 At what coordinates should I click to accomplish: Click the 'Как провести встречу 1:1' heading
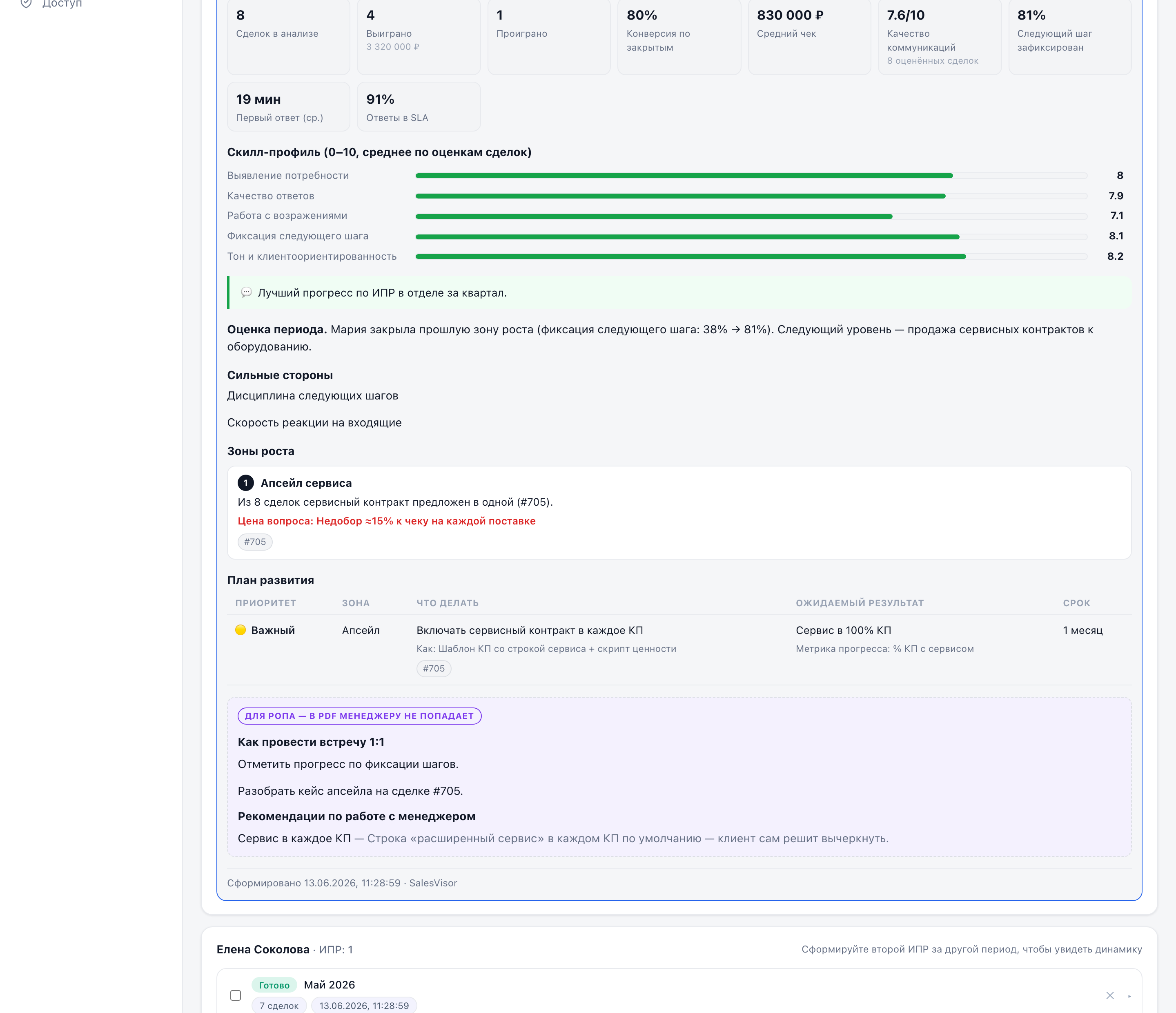coord(311,742)
